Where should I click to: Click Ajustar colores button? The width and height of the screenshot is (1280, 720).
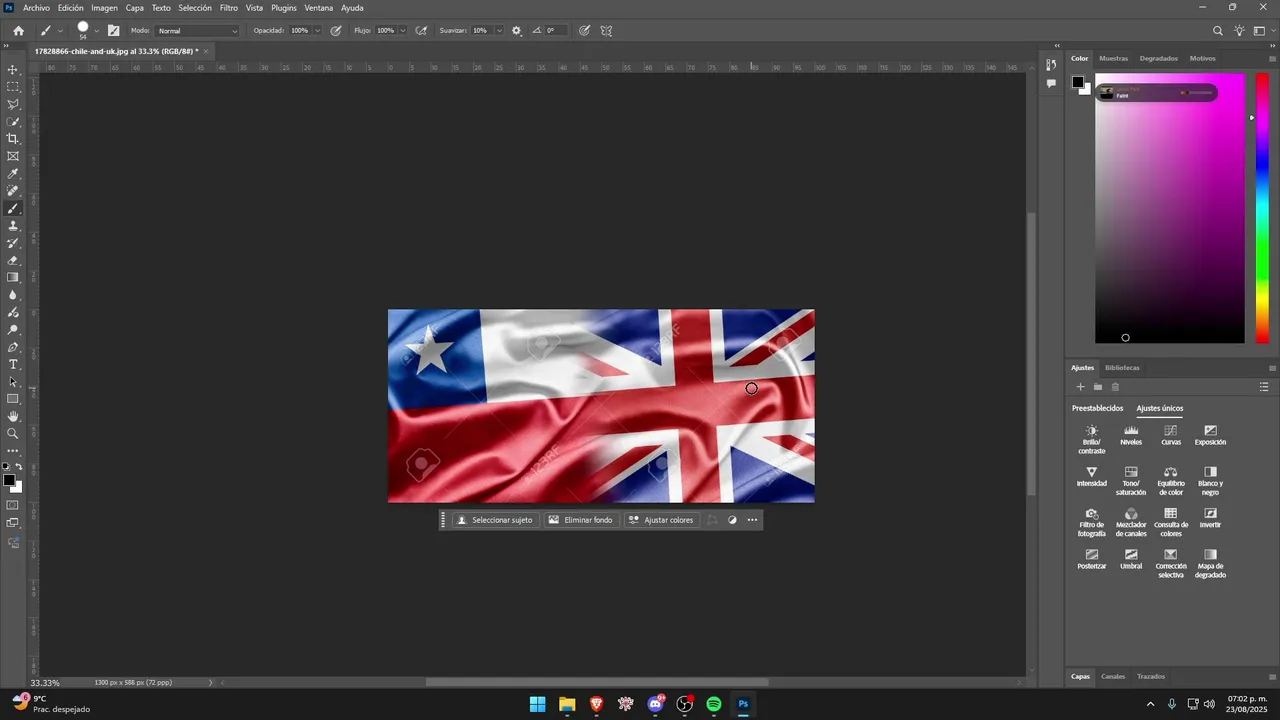[660, 520]
